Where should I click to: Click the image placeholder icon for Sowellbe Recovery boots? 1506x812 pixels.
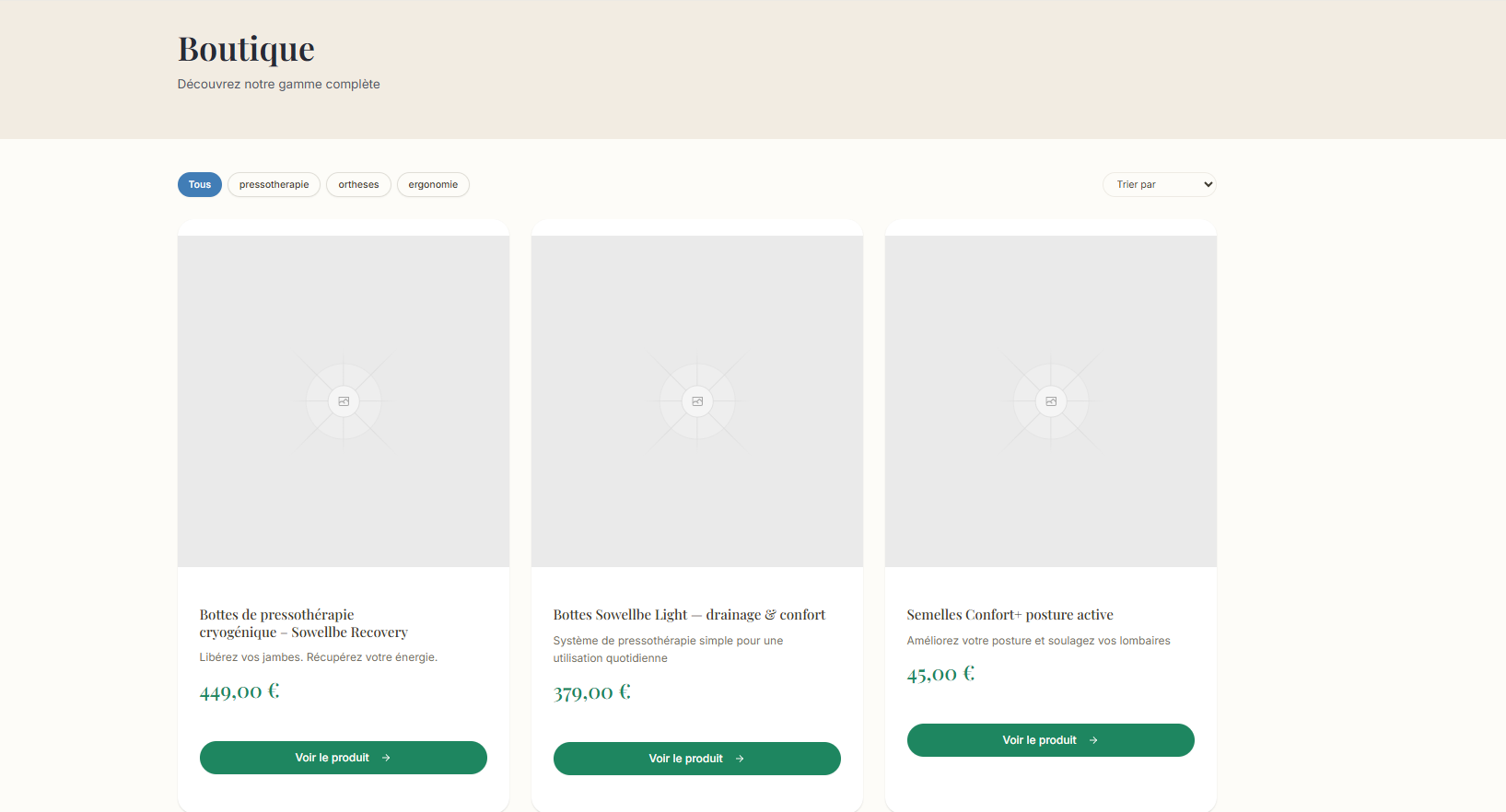[x=344, y=401]
